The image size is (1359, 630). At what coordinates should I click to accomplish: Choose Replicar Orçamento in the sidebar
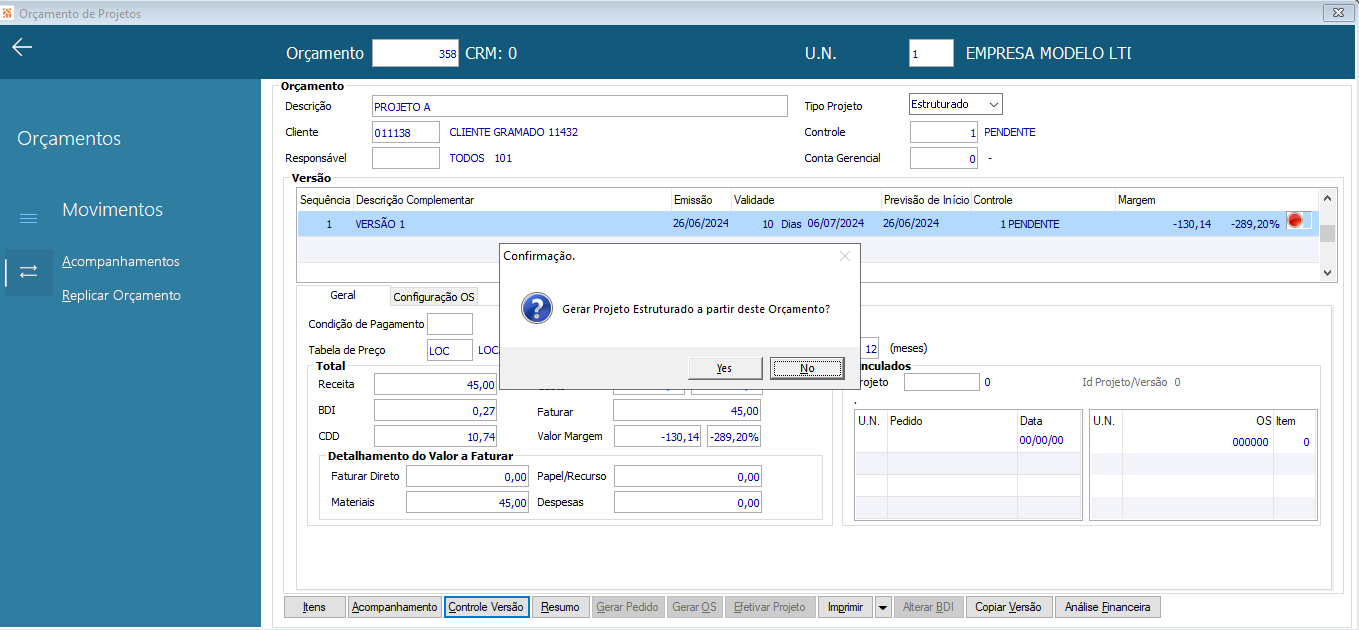click(121, 296)
